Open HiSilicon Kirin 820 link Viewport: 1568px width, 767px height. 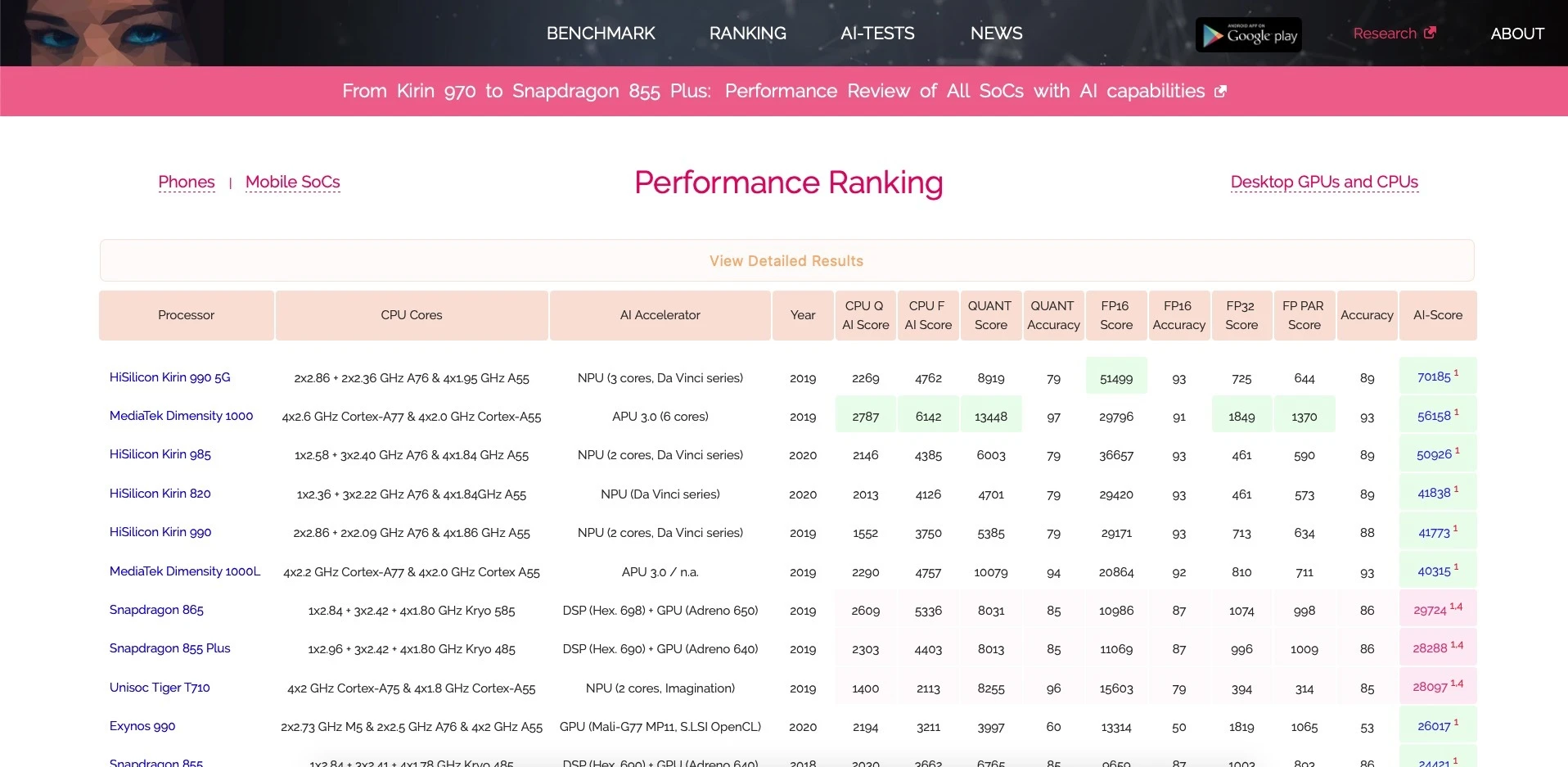point(160,494)
